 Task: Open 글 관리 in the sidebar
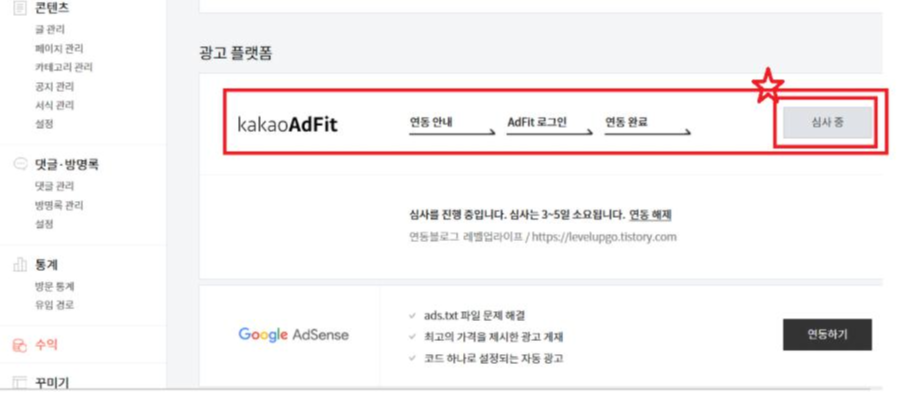(50, 29)
